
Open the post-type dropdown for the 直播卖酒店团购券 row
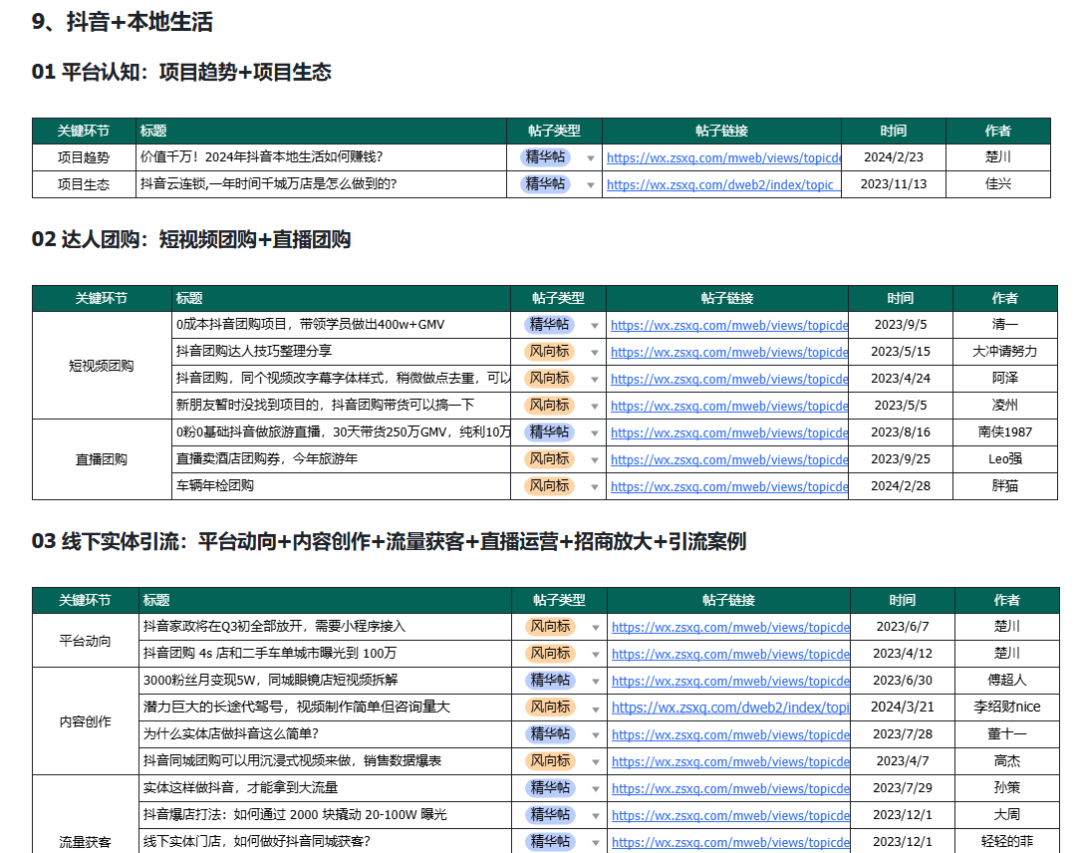tap(594, 460)
